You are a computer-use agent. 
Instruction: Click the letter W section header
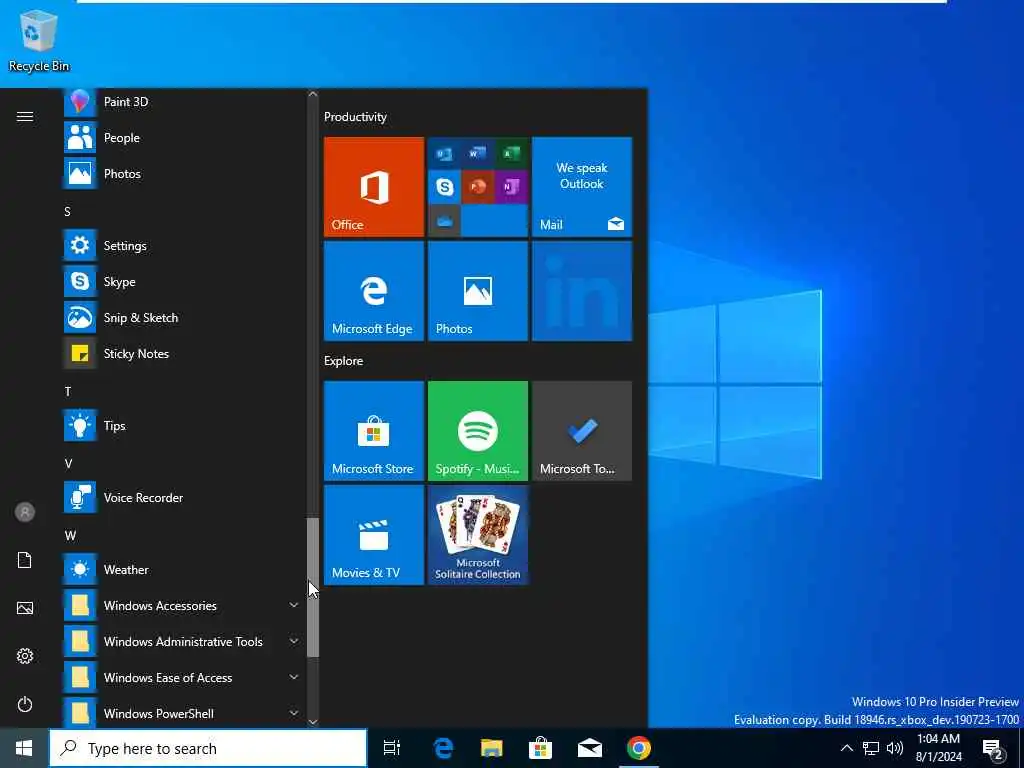(70, 536)
